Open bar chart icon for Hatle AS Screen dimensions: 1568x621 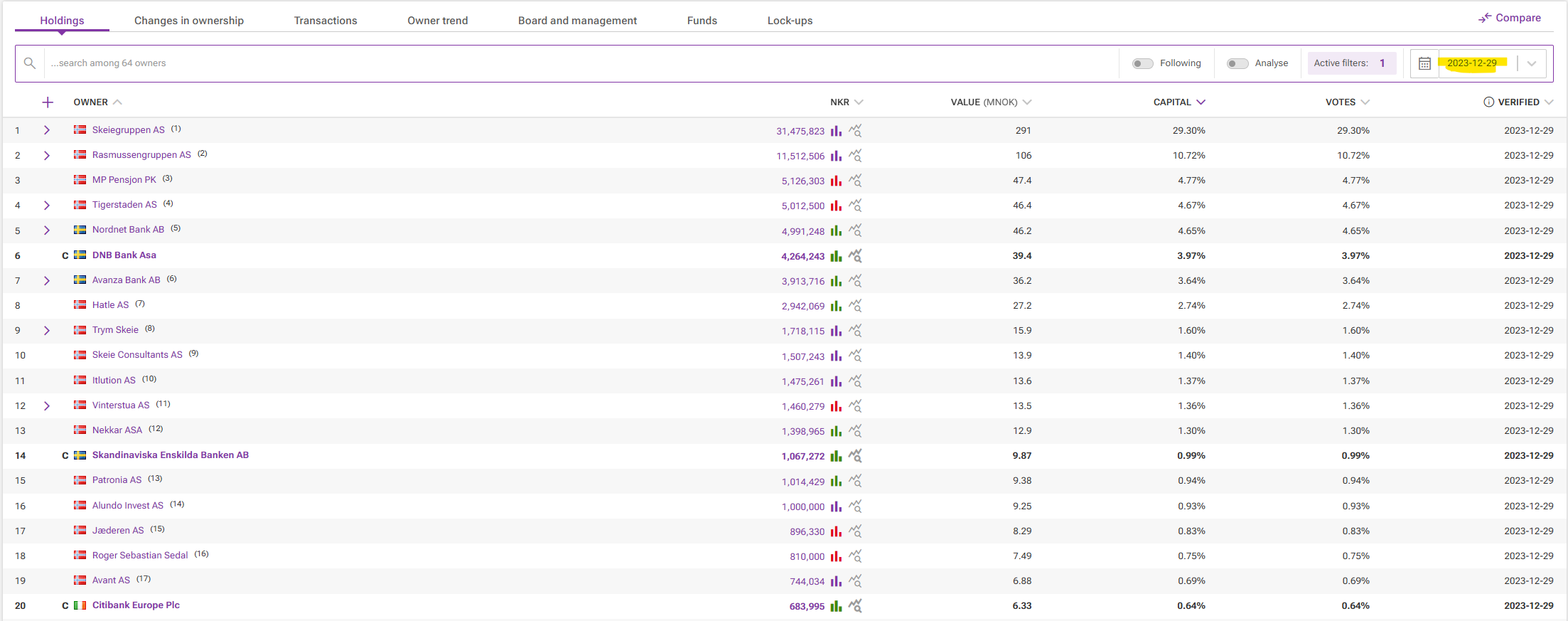836,306
